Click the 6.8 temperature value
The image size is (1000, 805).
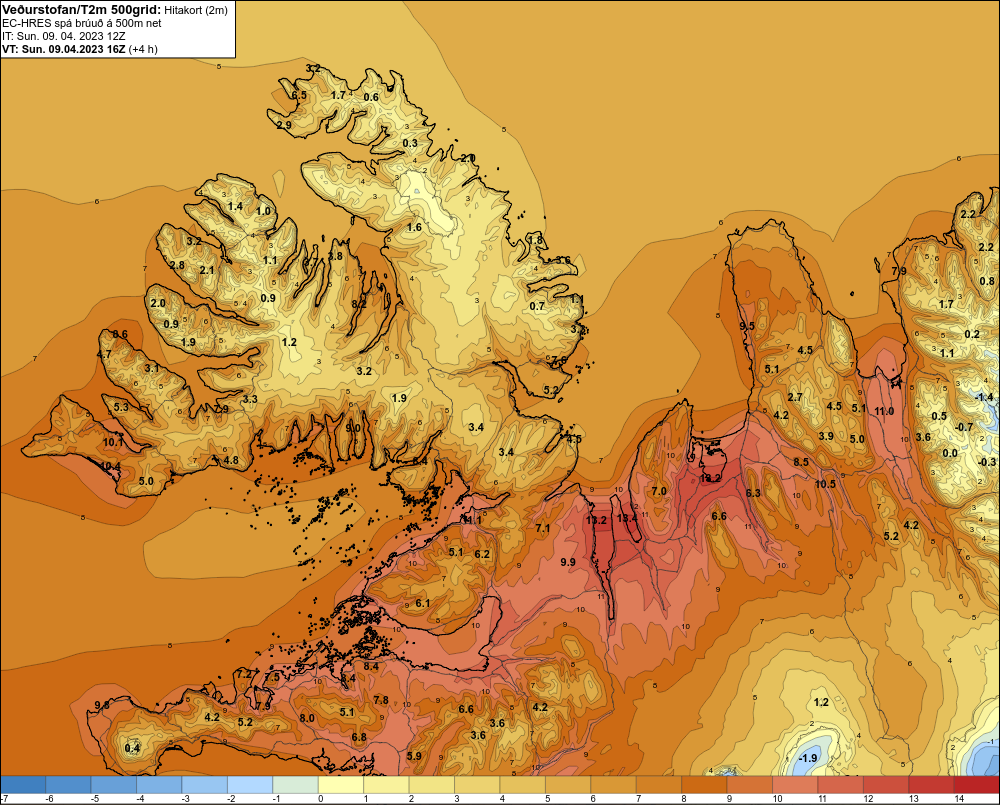(359, 737)
